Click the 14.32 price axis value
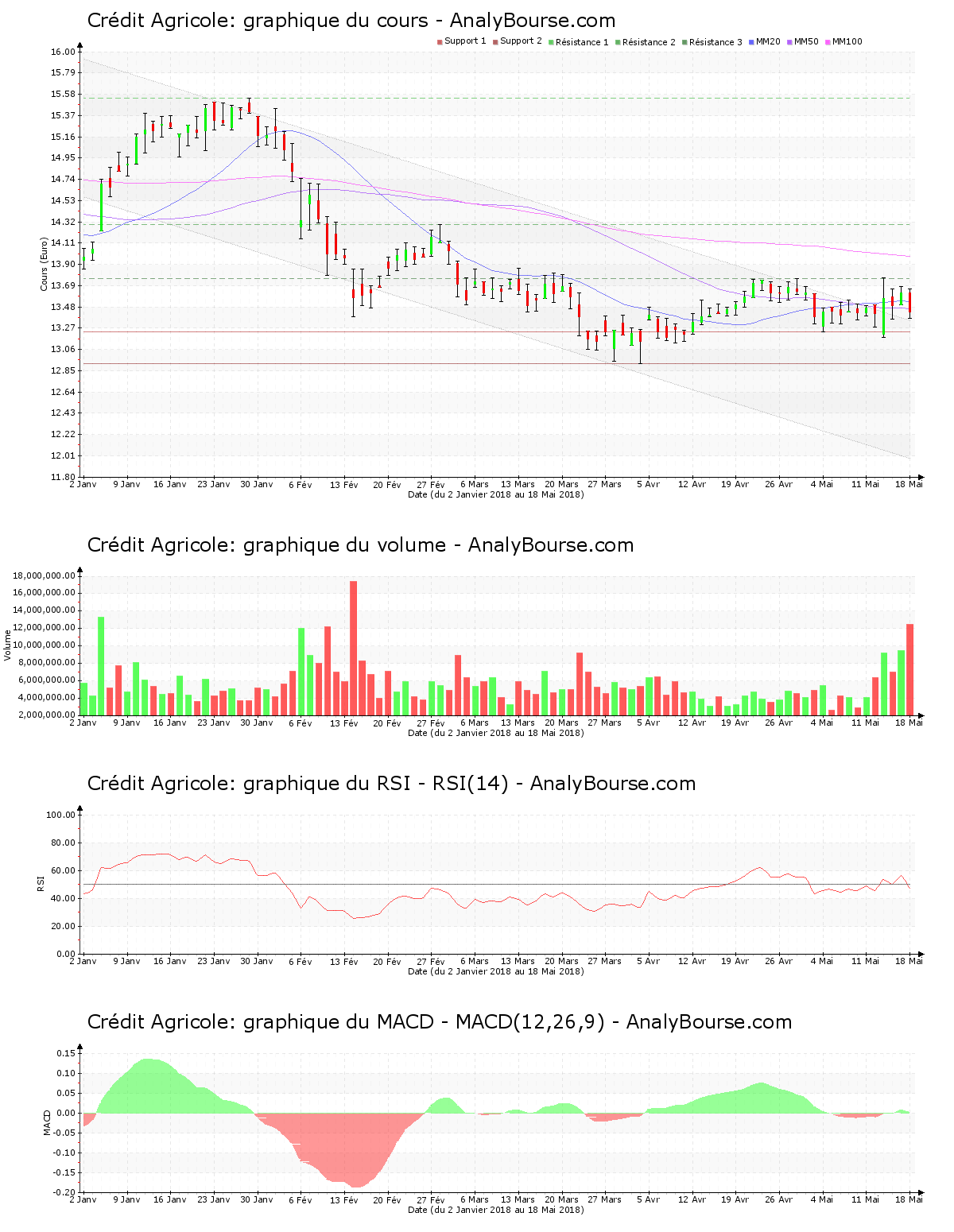This screenshot has height=1232, width=954. coord(63,222)
